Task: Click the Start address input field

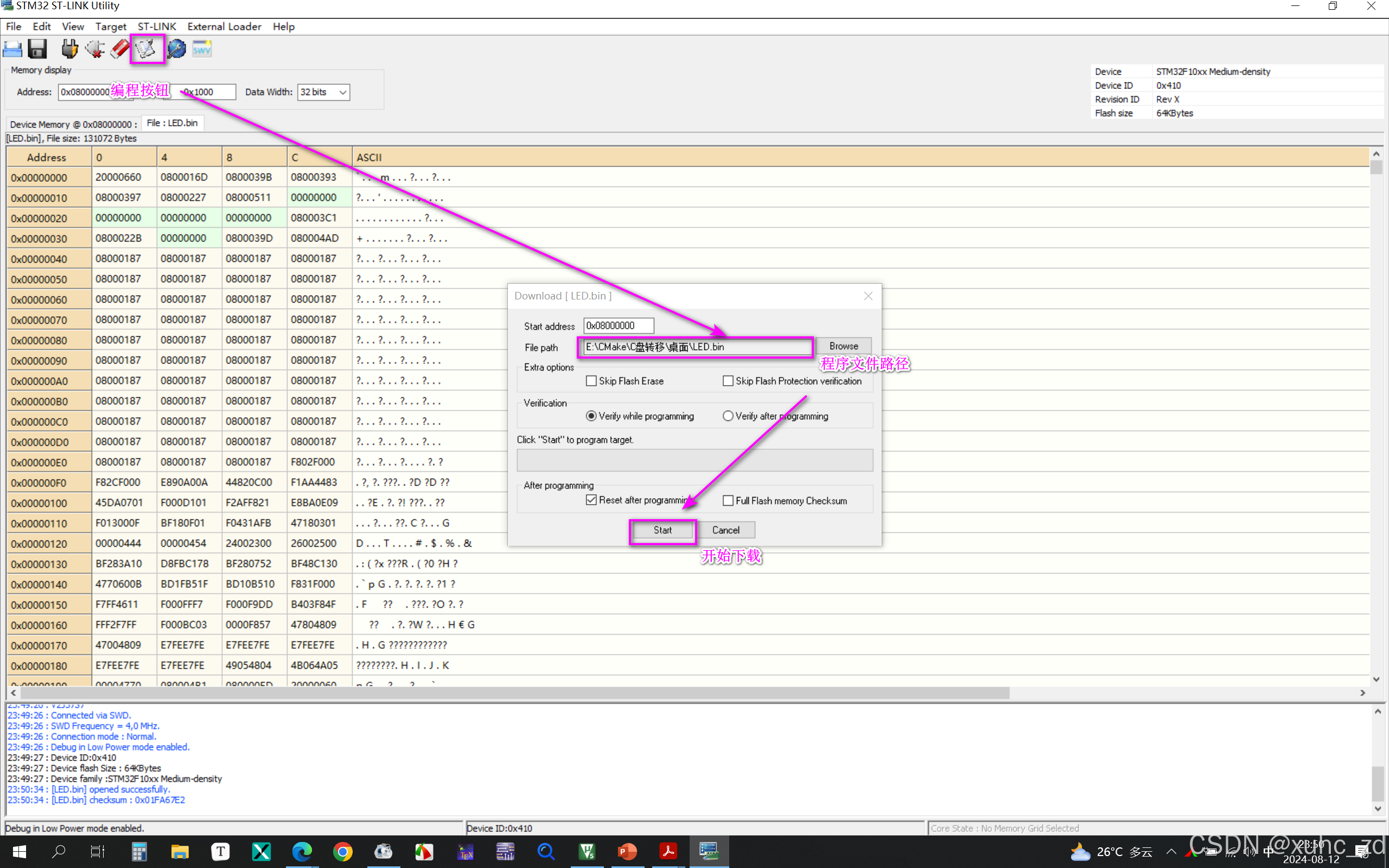Action: click(619, 325)
